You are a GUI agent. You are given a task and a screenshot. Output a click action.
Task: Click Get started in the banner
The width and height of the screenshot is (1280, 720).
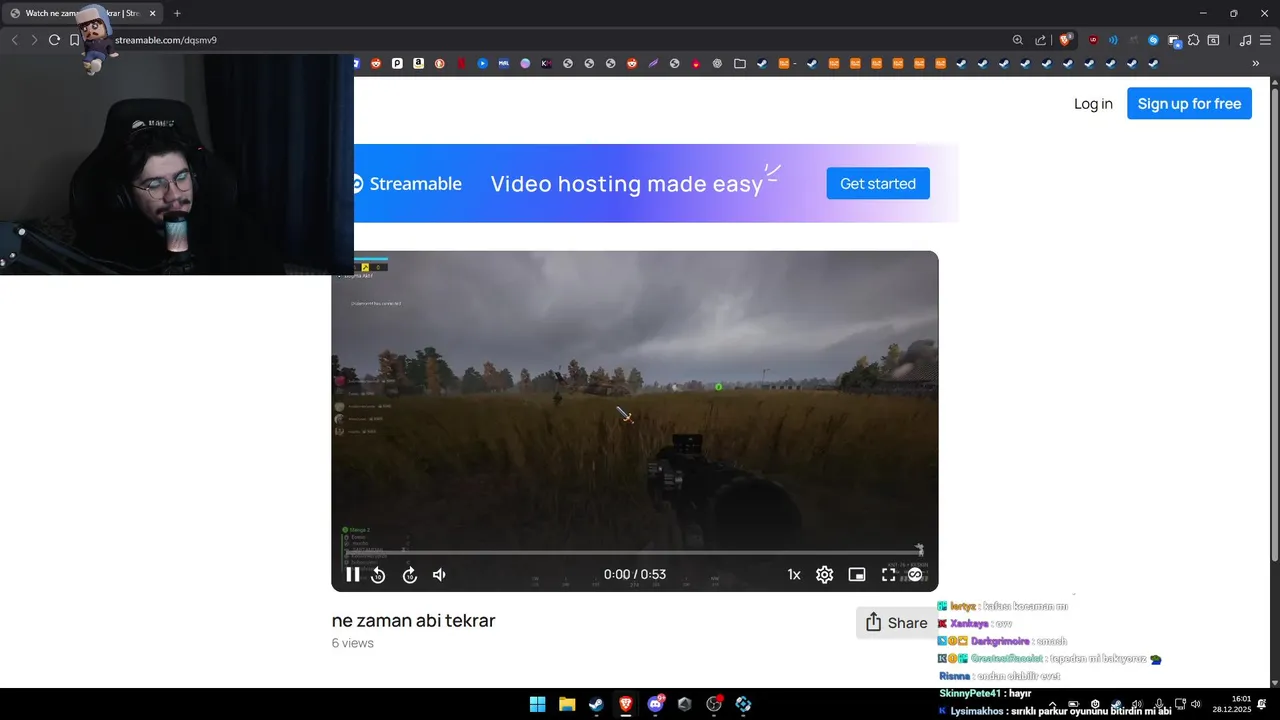pos(878,184)
